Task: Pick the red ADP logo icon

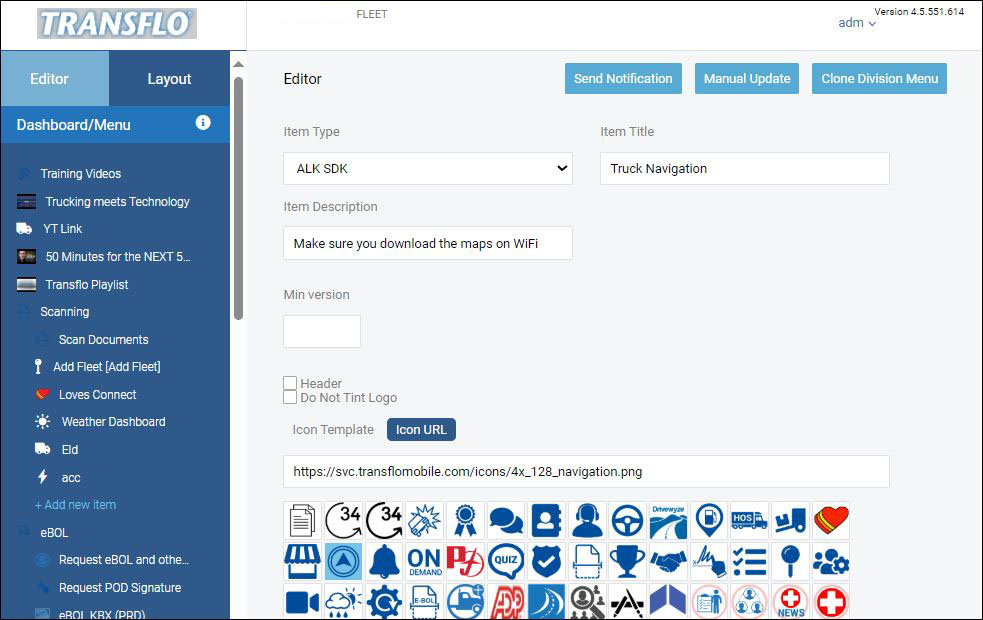Action: click(506, 601)
